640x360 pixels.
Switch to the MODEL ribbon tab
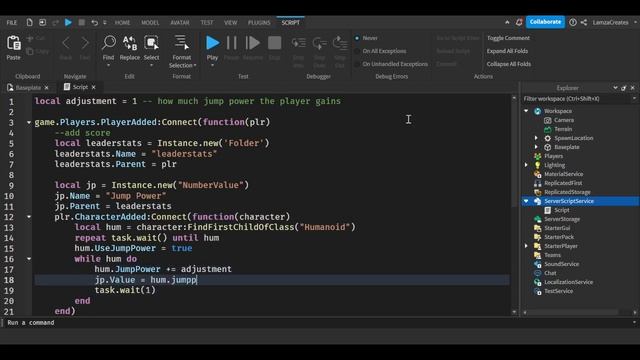(150, 22)
